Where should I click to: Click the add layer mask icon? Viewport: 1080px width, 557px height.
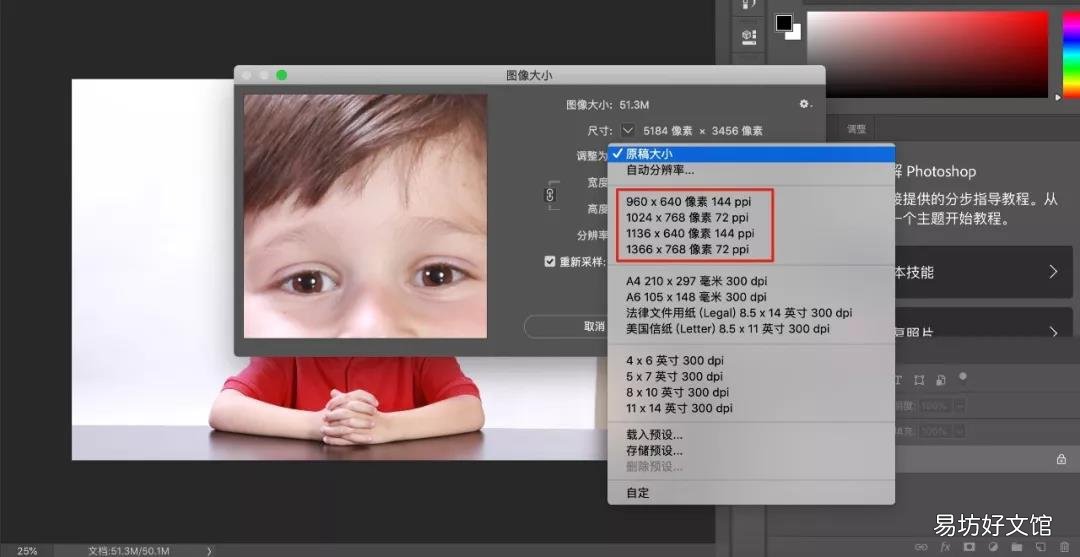pos(969,547)
